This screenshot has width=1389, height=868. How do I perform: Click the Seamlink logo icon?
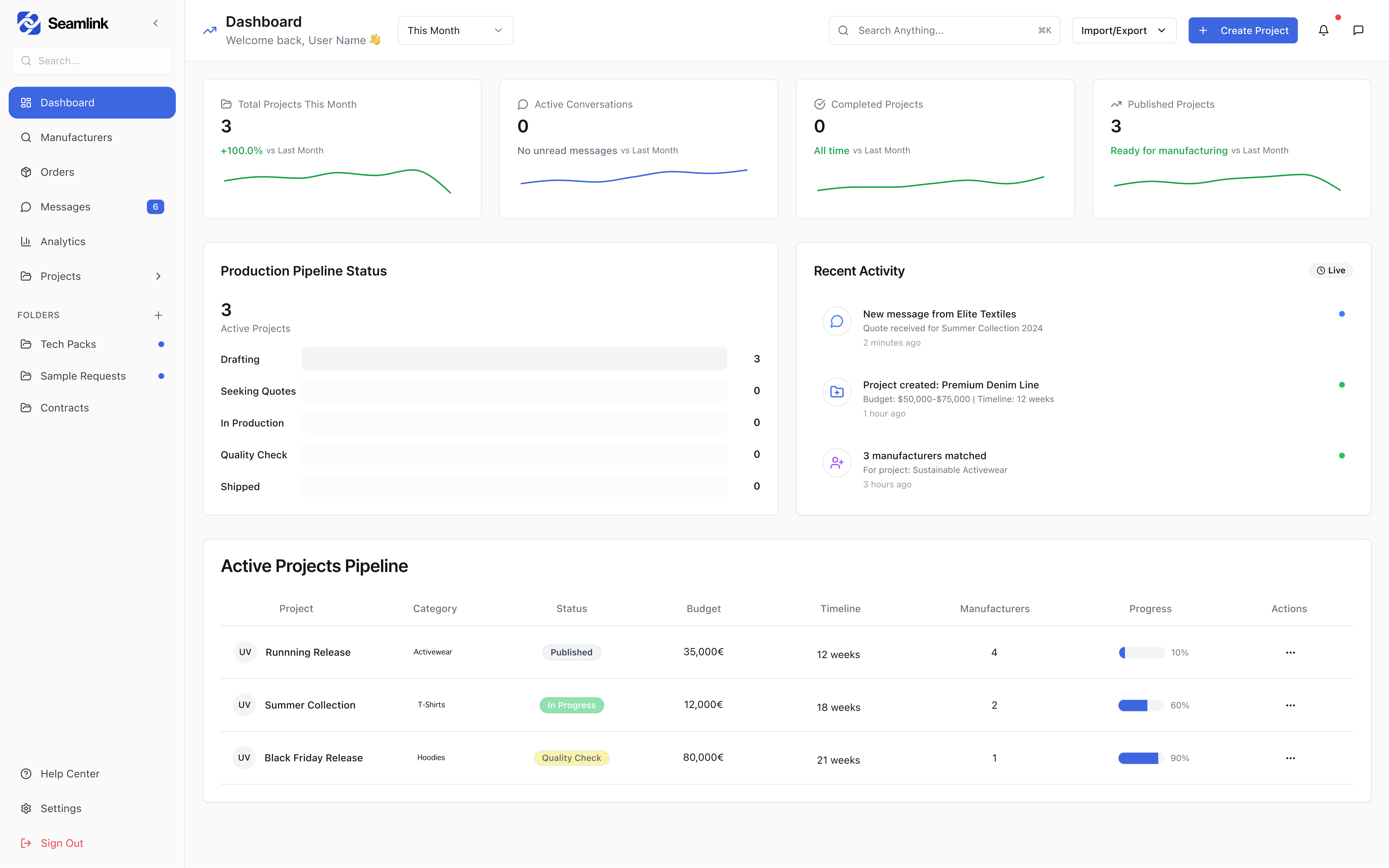(x=29, y=23)
